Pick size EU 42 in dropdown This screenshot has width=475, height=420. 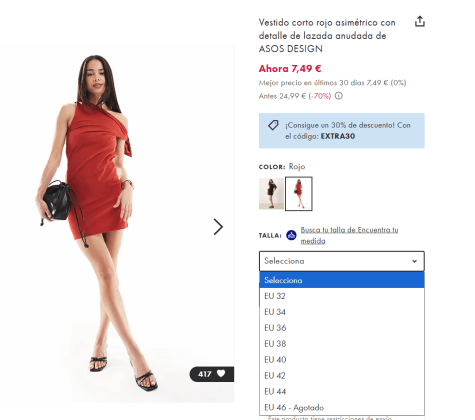pos(342,376)
